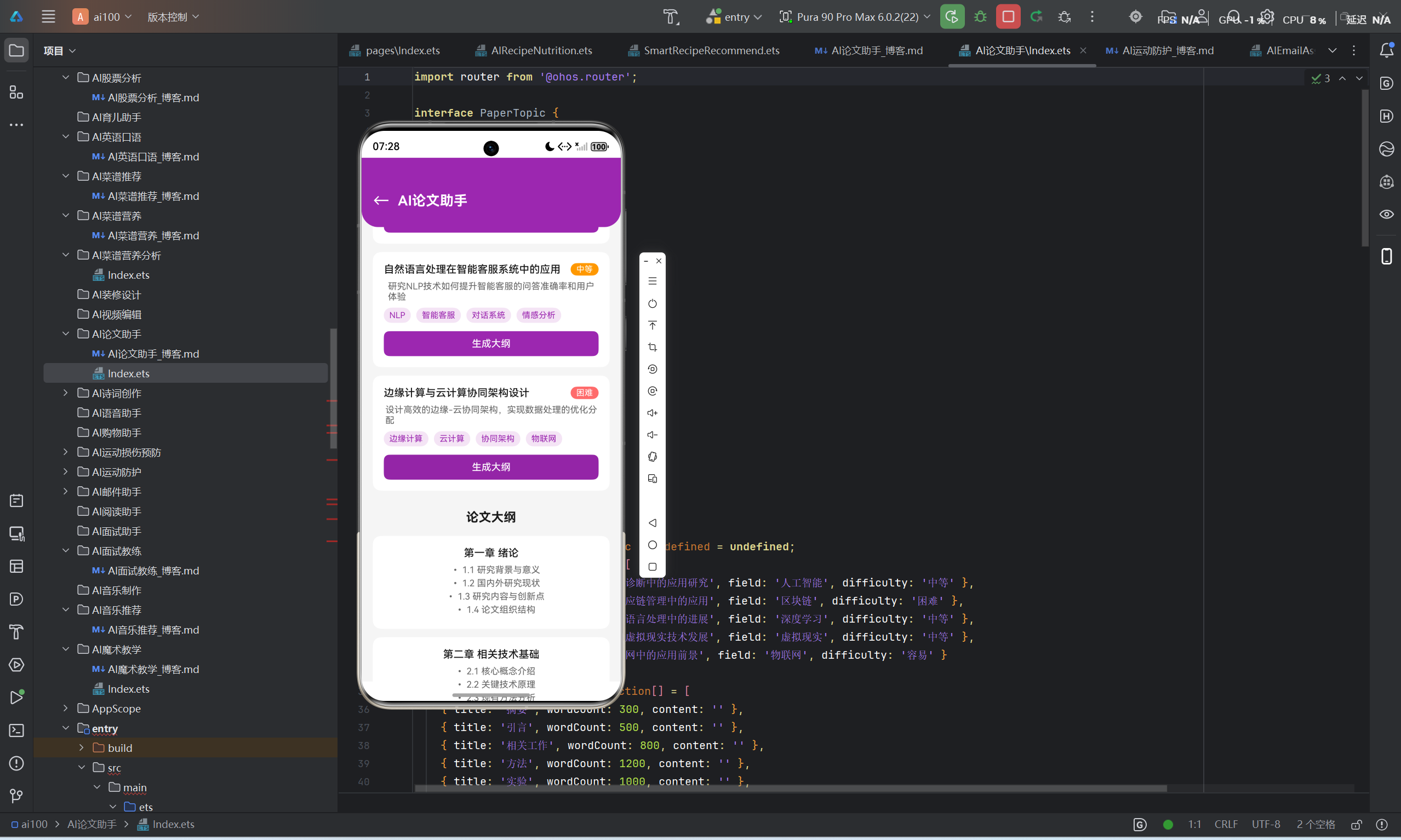The height and width of the screenshot is (840, 1401).
Task: Collapse the AI论文助手 folder
Action: [66, 333]
